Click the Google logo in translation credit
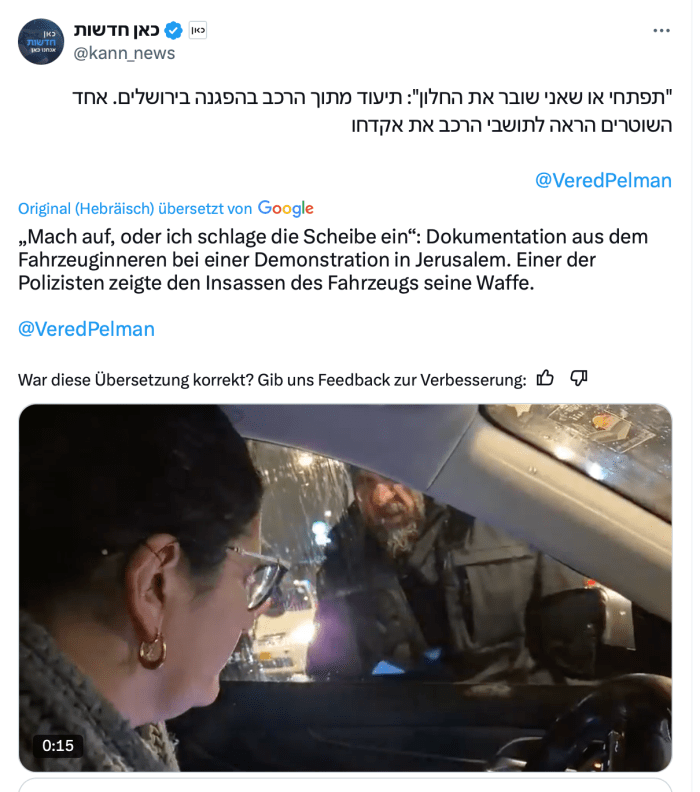 [x=285, y=208]
